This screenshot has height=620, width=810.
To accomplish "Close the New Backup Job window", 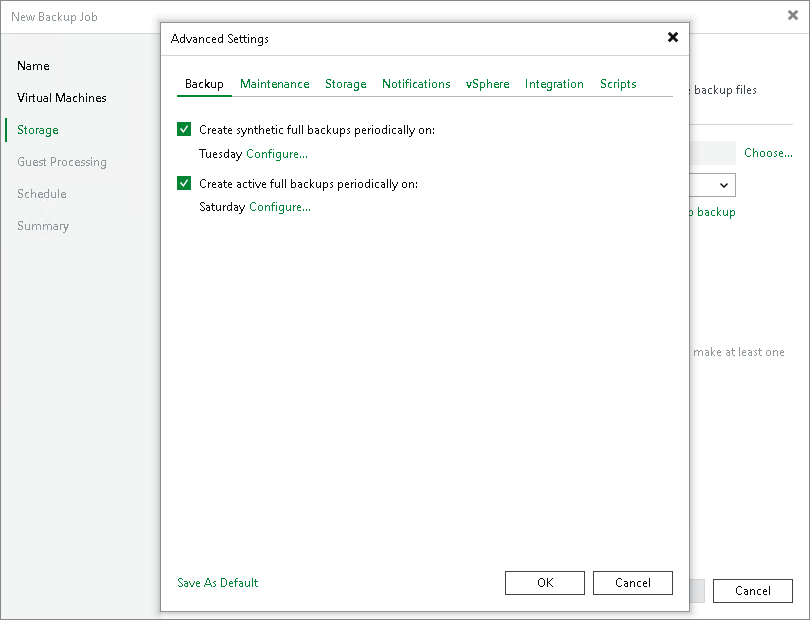I will point(792,16).
